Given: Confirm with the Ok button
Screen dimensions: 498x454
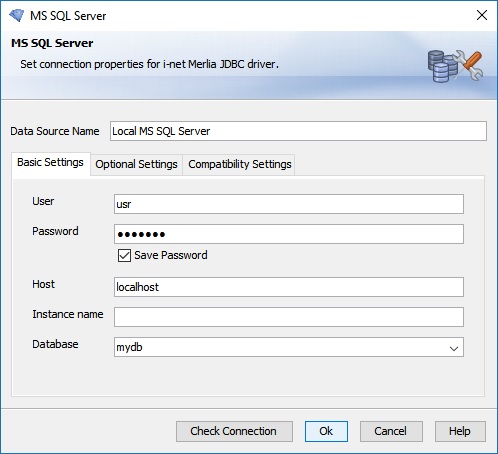Looking at the screenshot, I should click(326, 431).
